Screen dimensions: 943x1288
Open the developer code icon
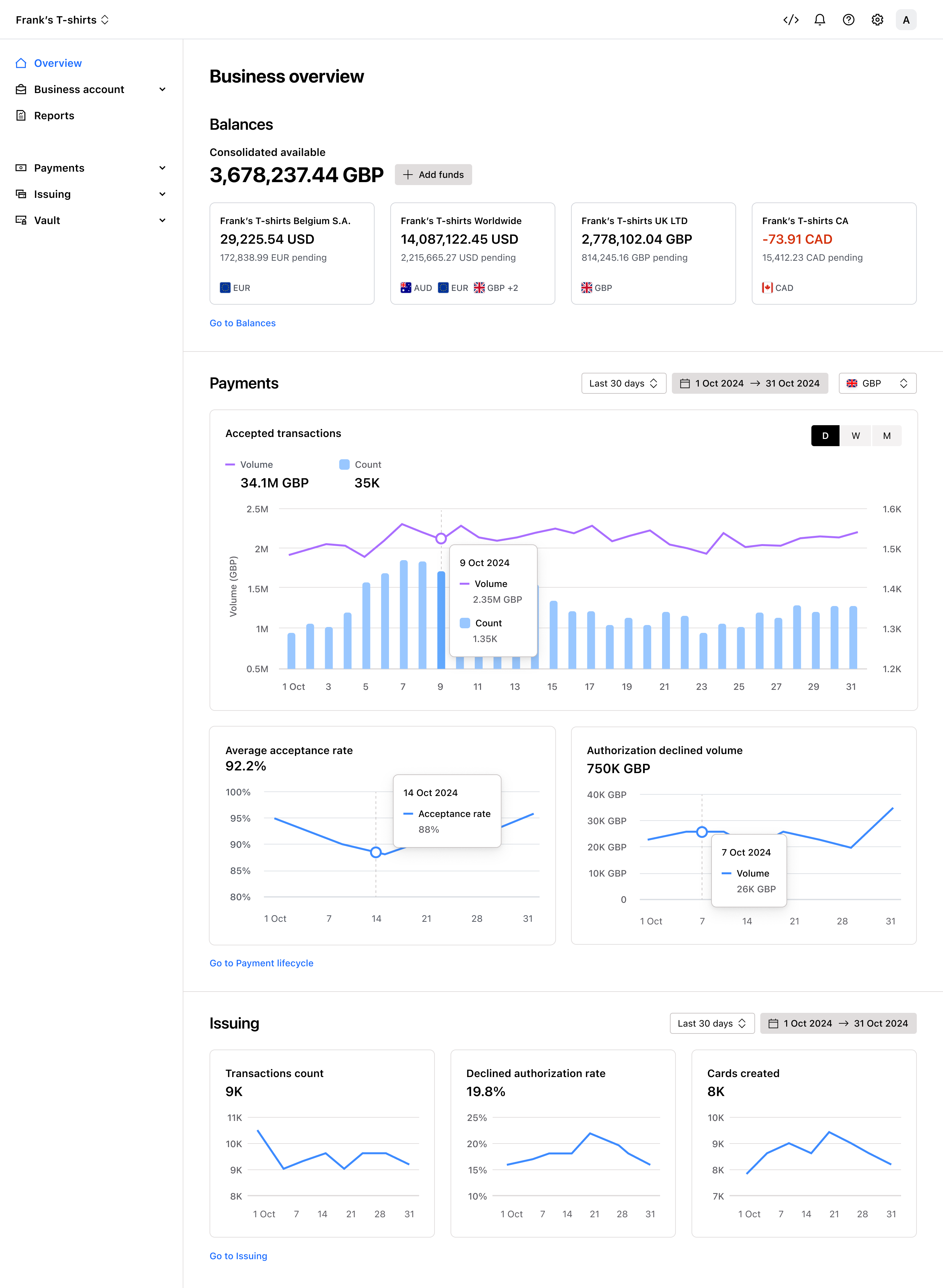[x=791, y=20]
